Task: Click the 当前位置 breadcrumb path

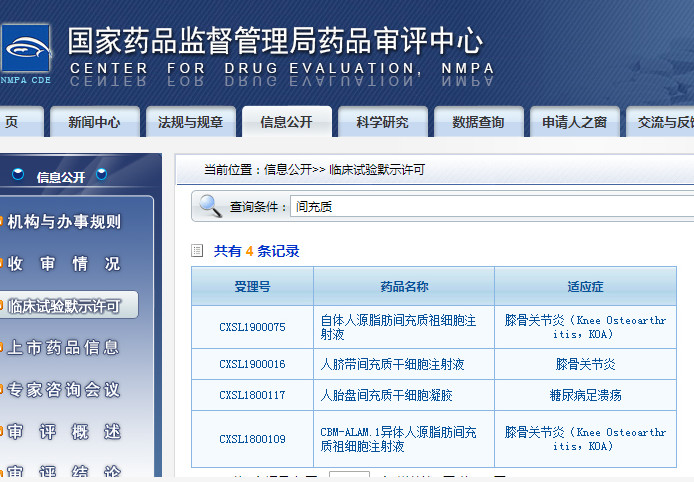Action: 314,170
